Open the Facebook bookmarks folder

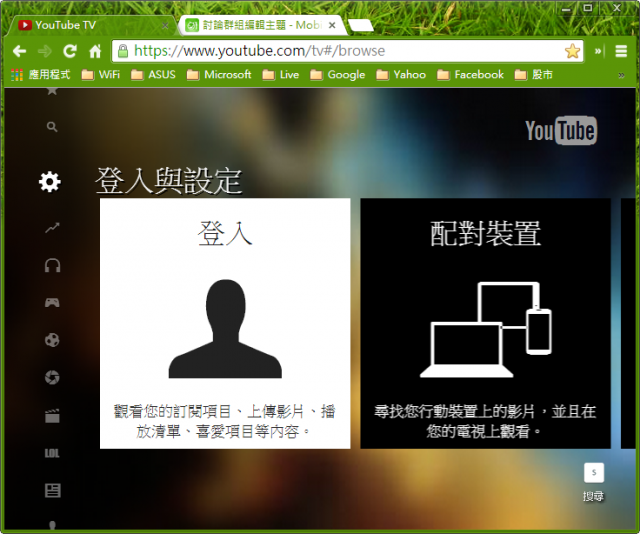click(470, 75)
